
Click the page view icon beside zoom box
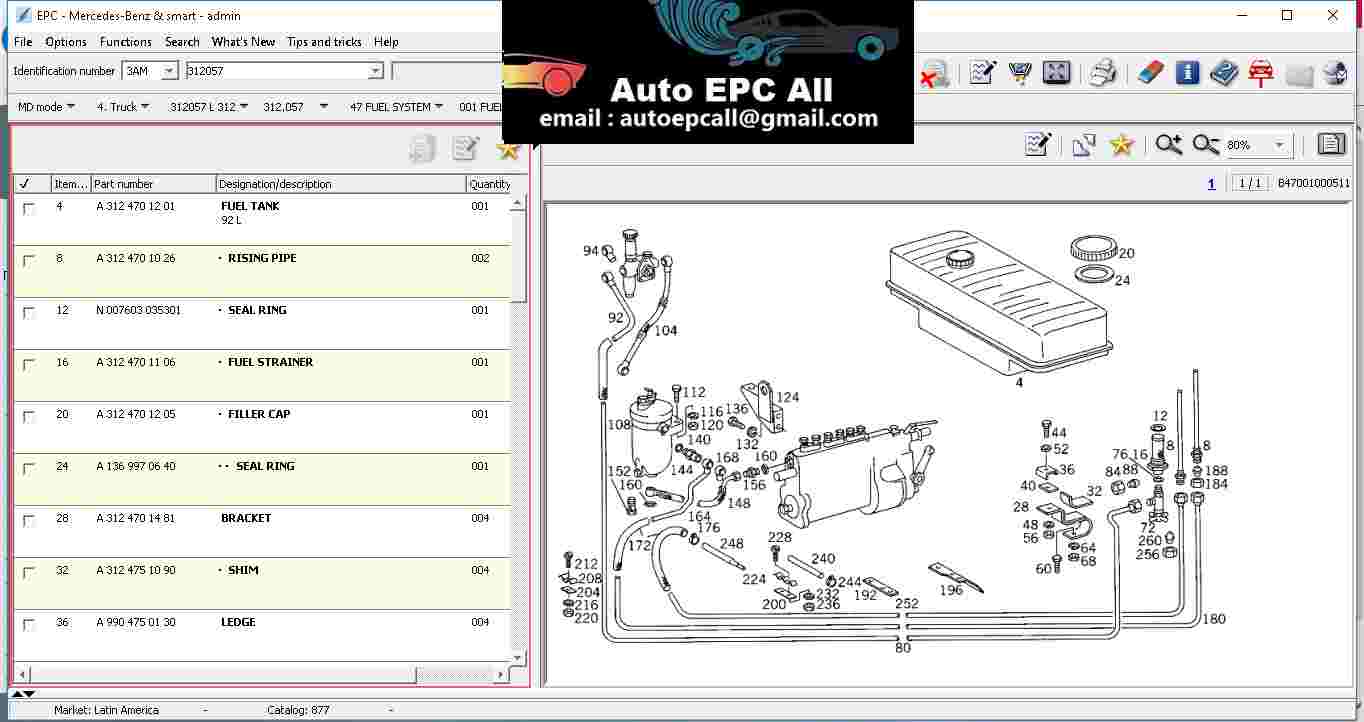1331,144
